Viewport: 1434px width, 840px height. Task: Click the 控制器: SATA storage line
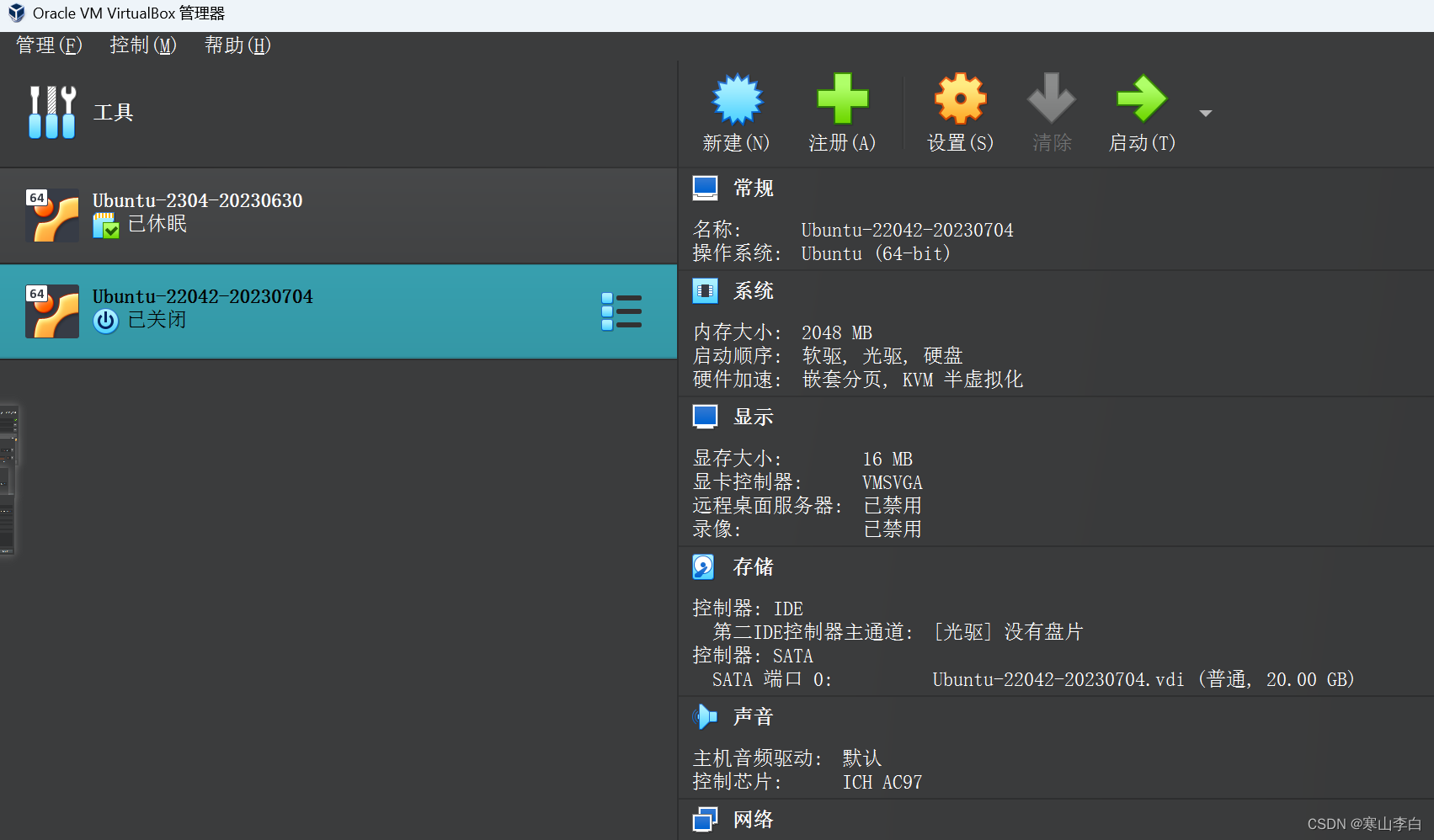(x=753, y=656)
